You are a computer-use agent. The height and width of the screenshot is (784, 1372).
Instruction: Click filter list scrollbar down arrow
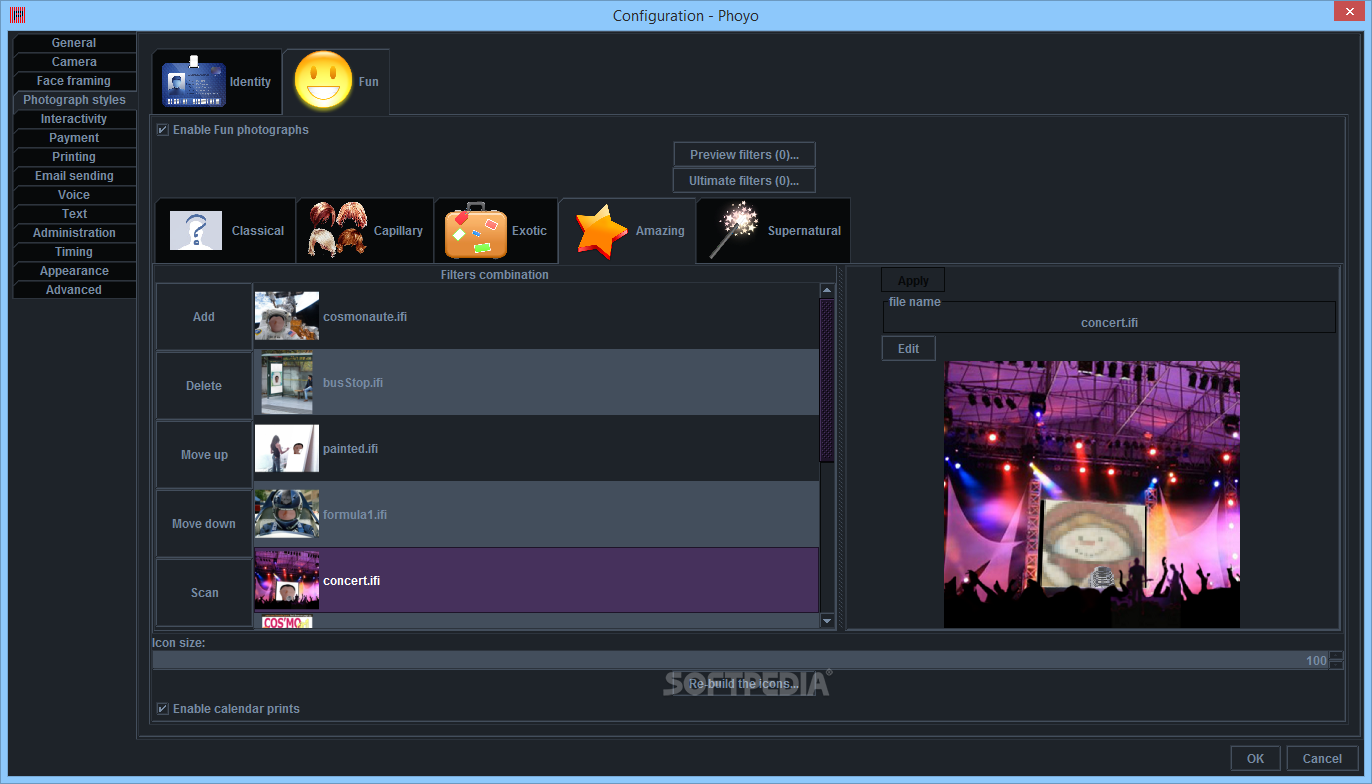pyautogui.click(x=827, y=621)
